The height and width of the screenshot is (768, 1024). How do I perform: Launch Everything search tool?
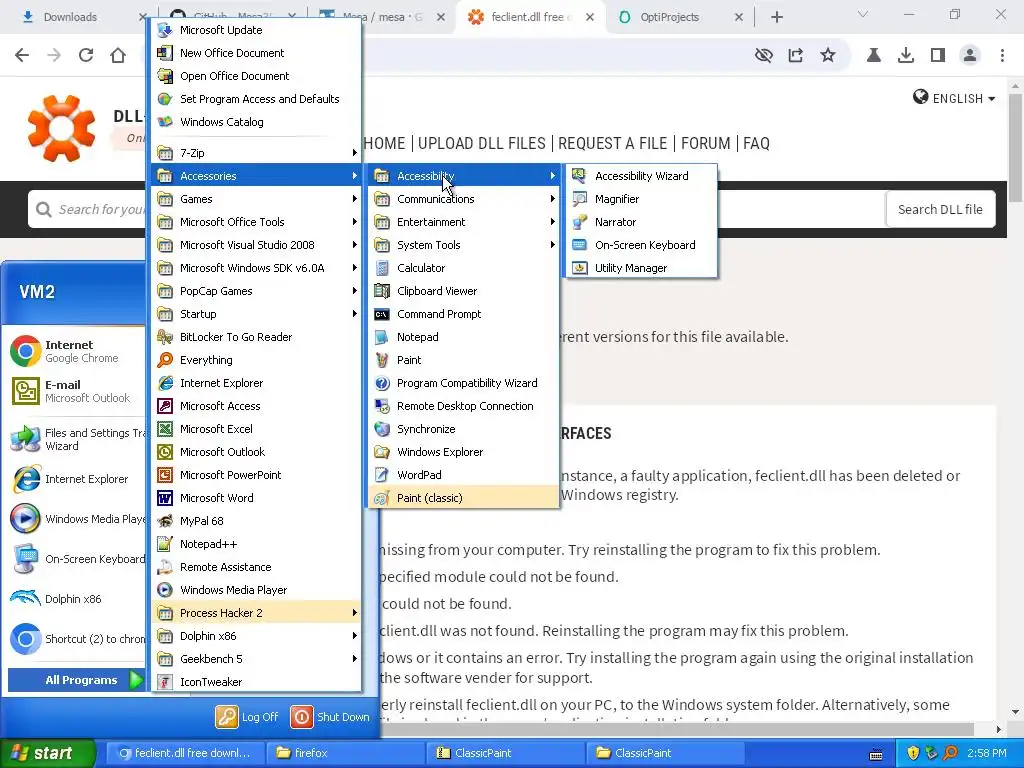(256, 360)
